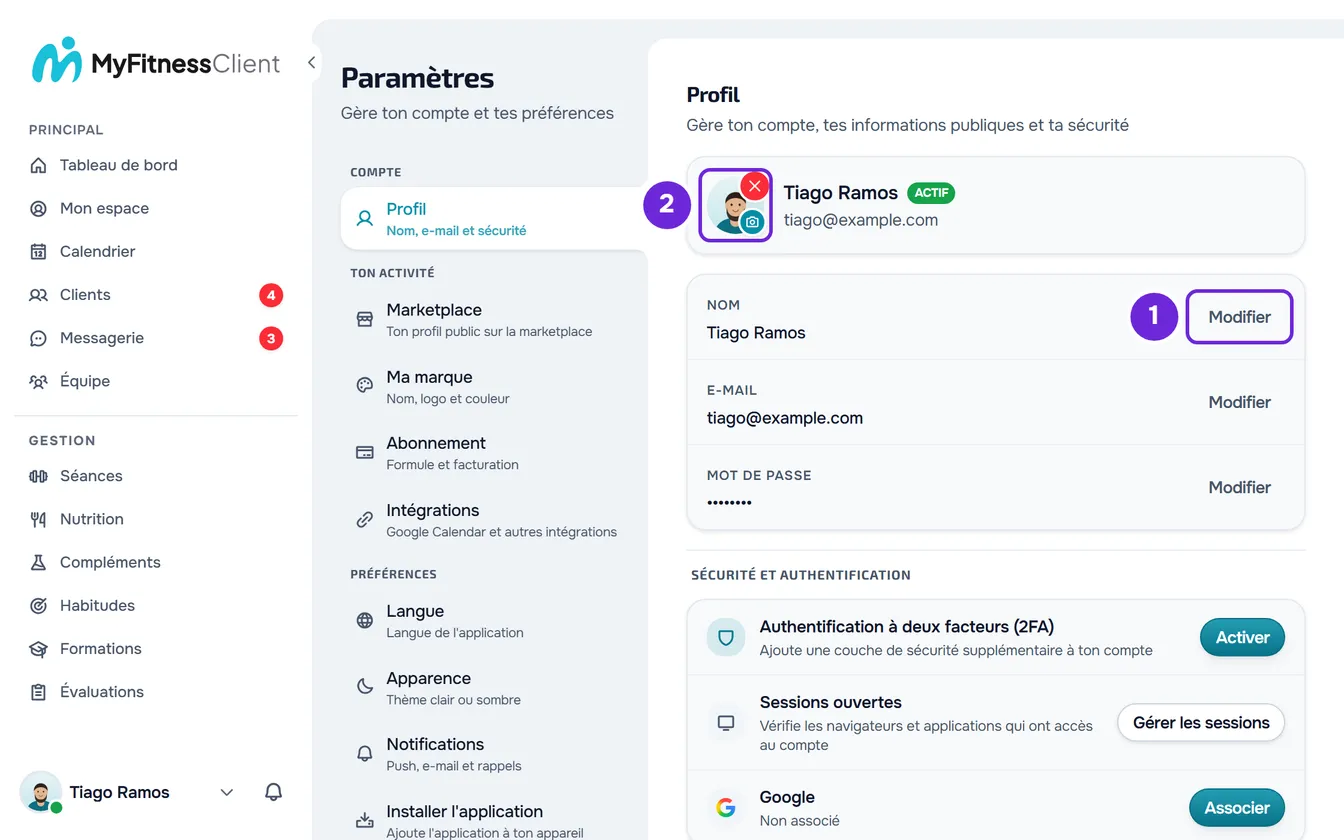
Task: Click the team icon beside Équipe
Action: click(x=38, y=381)
